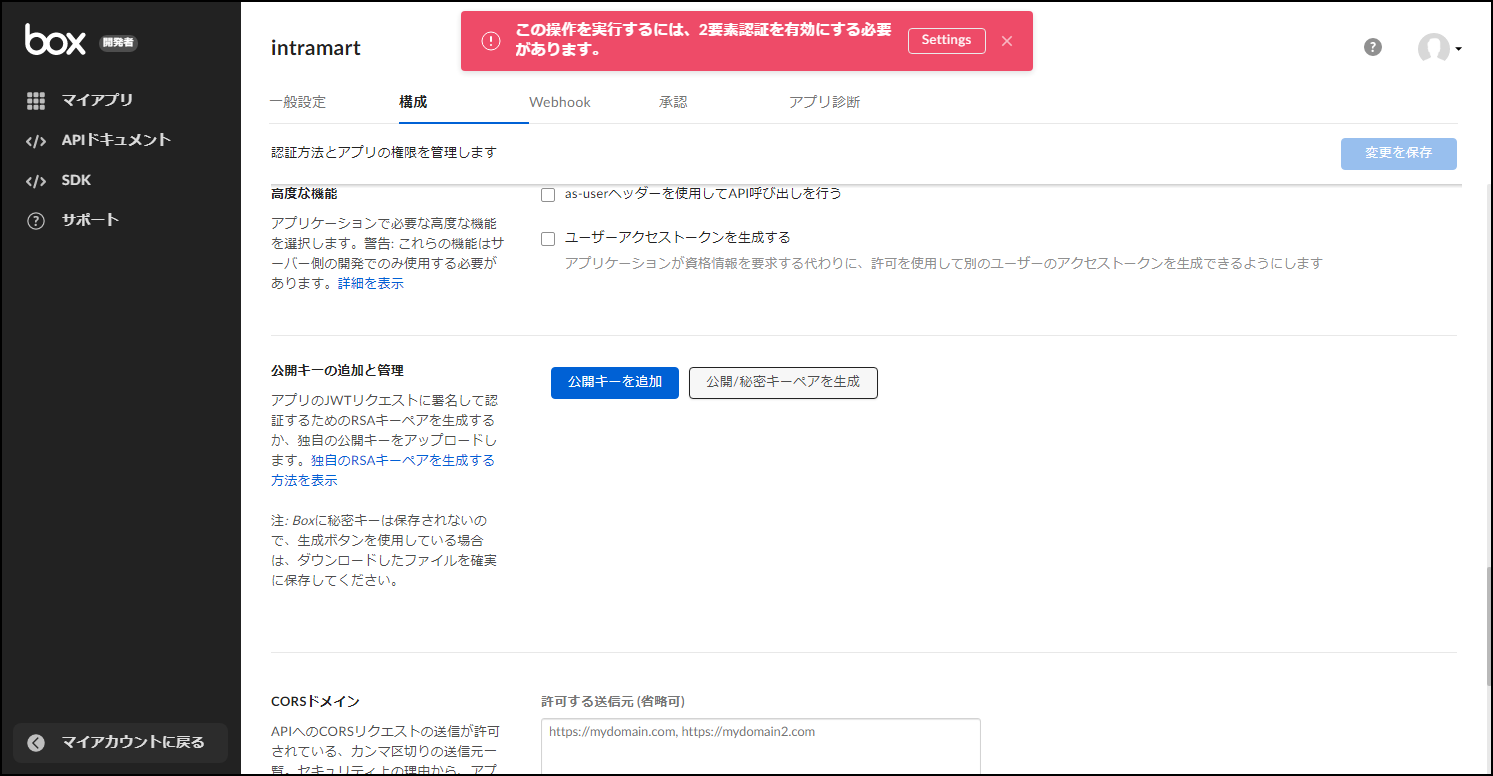Click the APIドキュメント code icon
This screenshot has width=1493, height=776.
point(36,141)
